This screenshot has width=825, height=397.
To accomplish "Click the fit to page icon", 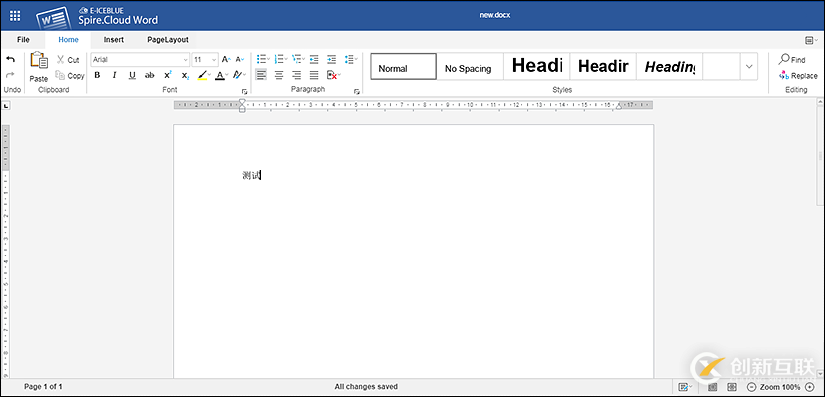I will point(713,387).
